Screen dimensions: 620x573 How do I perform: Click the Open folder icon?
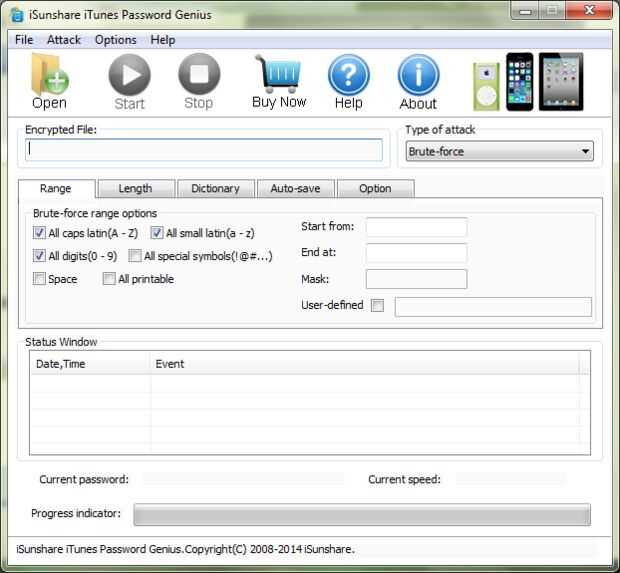pyautogui.click(x=49, y=75)
